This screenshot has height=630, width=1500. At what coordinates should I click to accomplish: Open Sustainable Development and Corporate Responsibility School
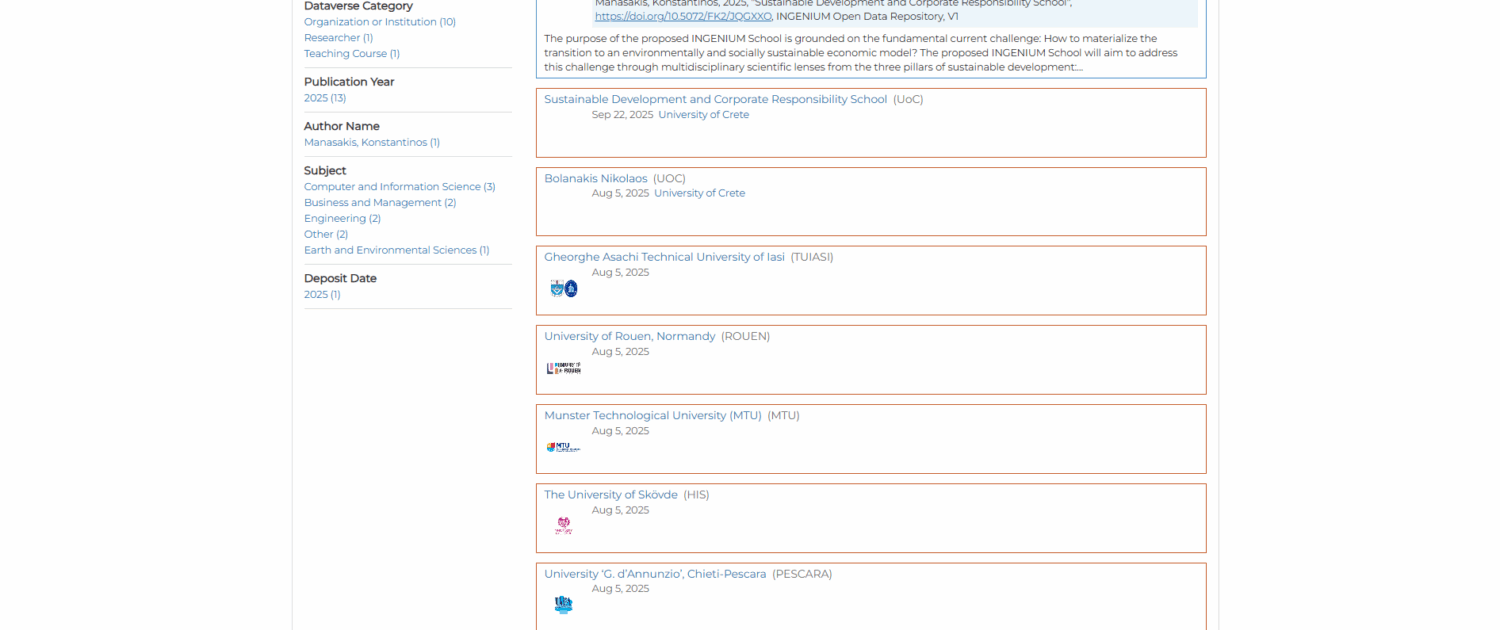715,99
